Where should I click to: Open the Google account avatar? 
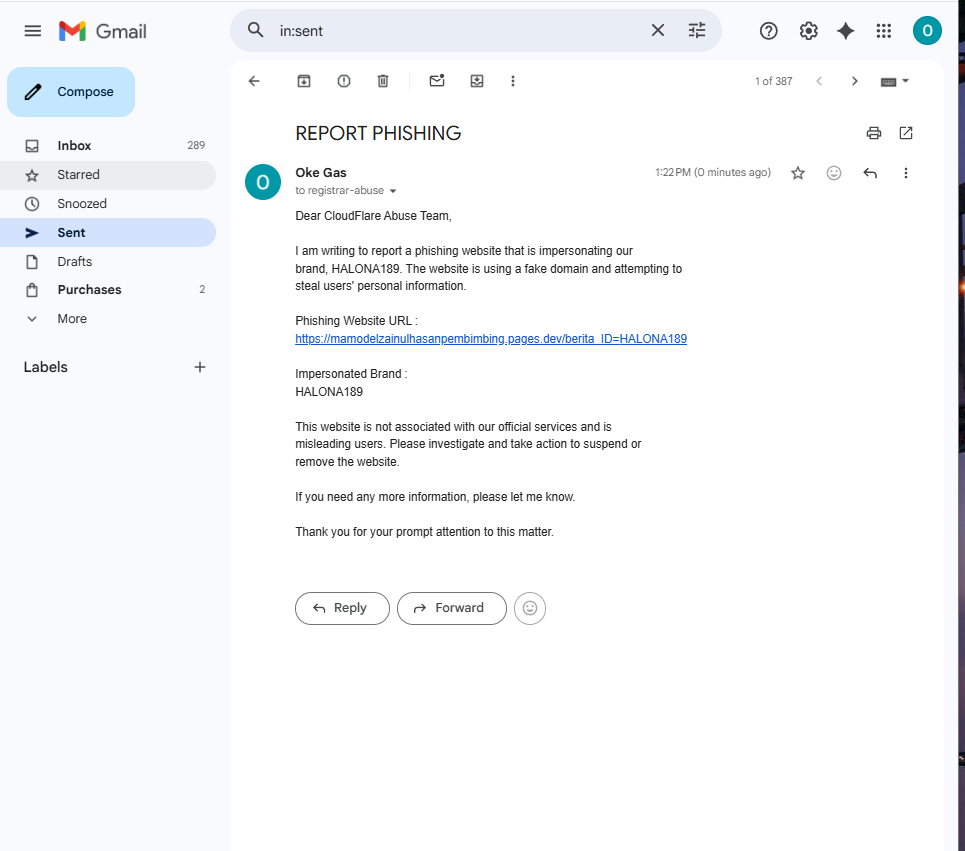927,31
